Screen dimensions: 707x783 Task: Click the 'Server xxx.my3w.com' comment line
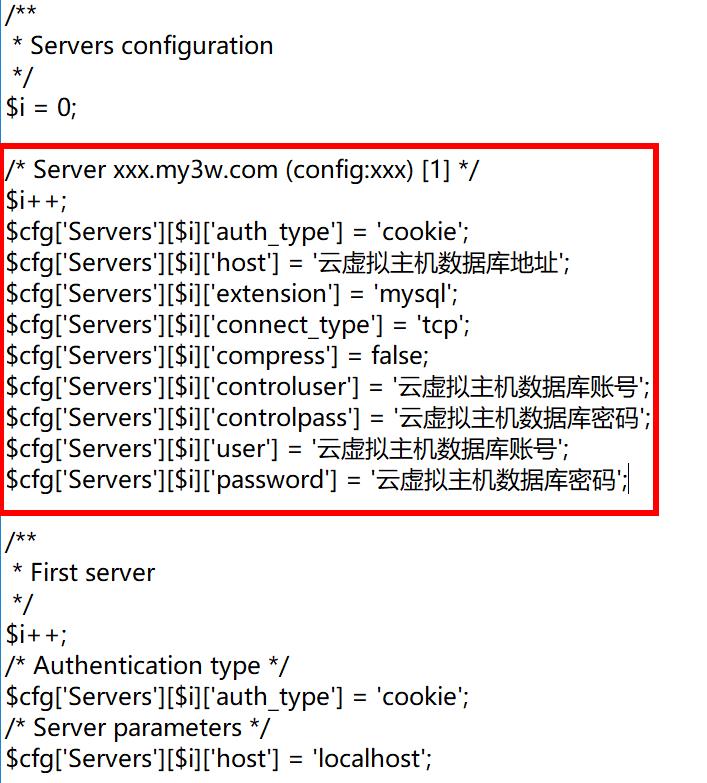242,170
